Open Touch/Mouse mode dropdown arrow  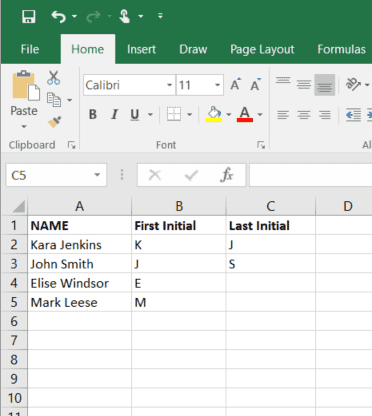tap(141, 16)
